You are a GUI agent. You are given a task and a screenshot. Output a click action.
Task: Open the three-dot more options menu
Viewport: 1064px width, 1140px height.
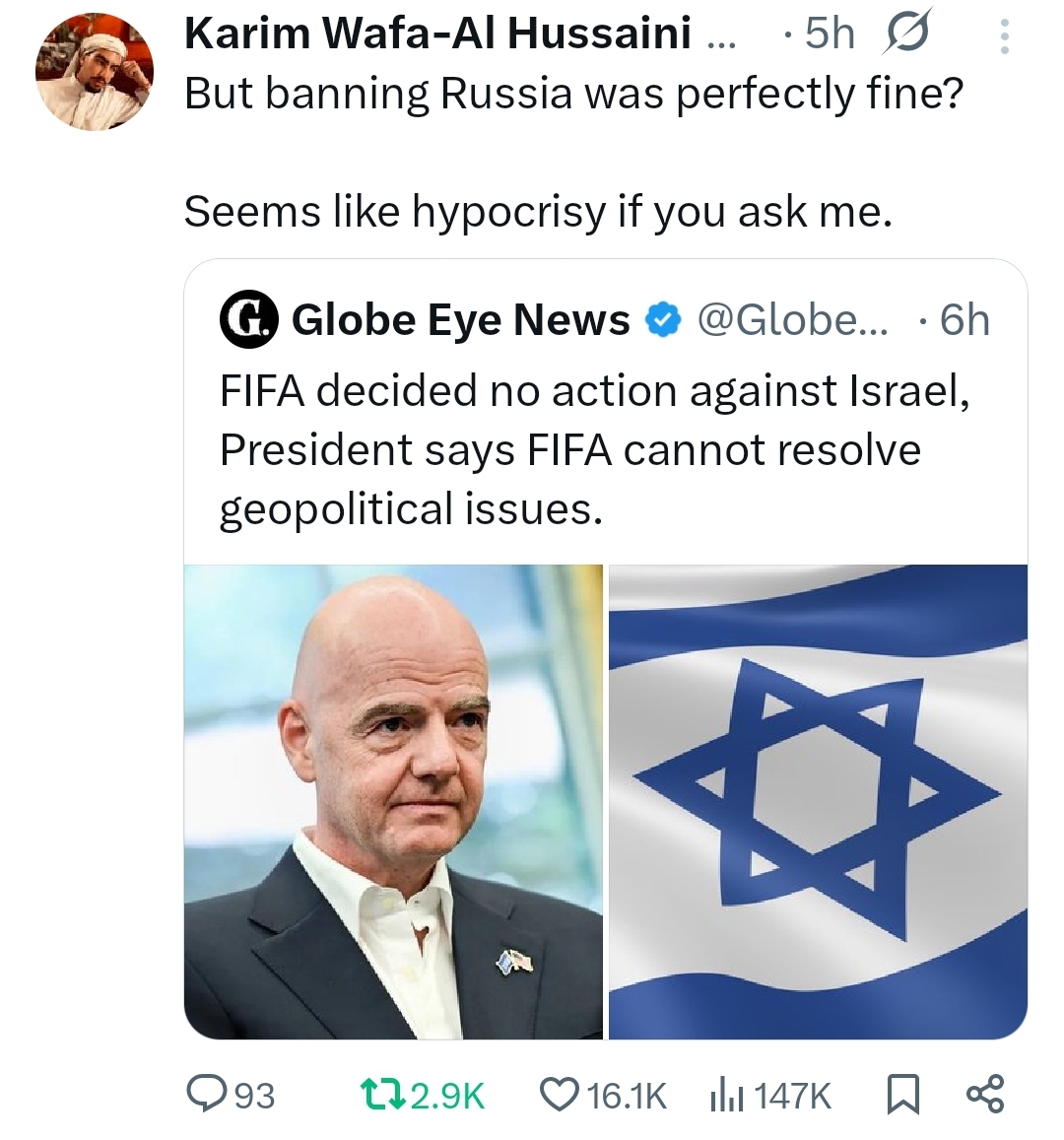1004,36
